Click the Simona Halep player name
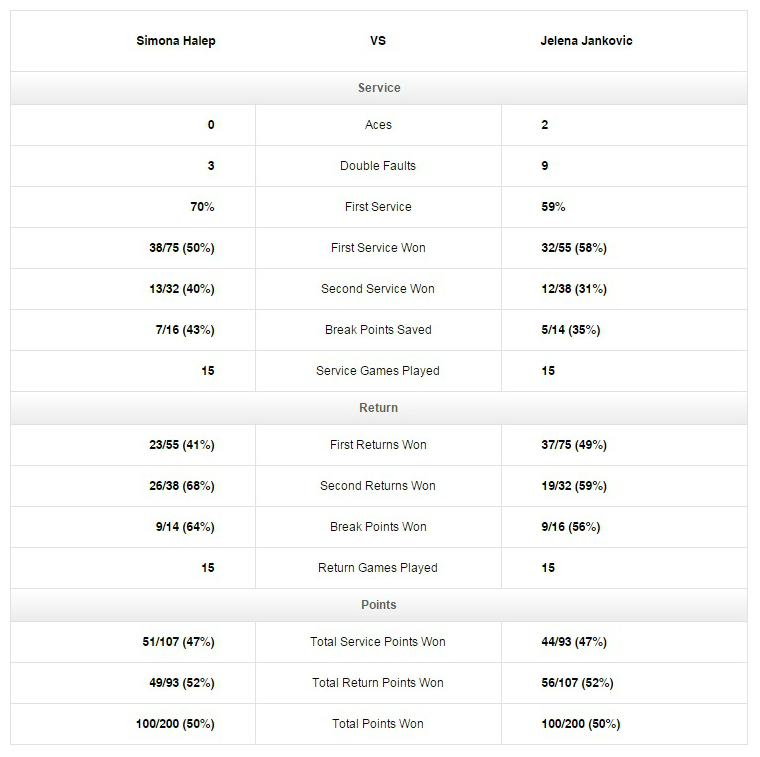This screenshot has height=757, width=760. coord(176,41)
